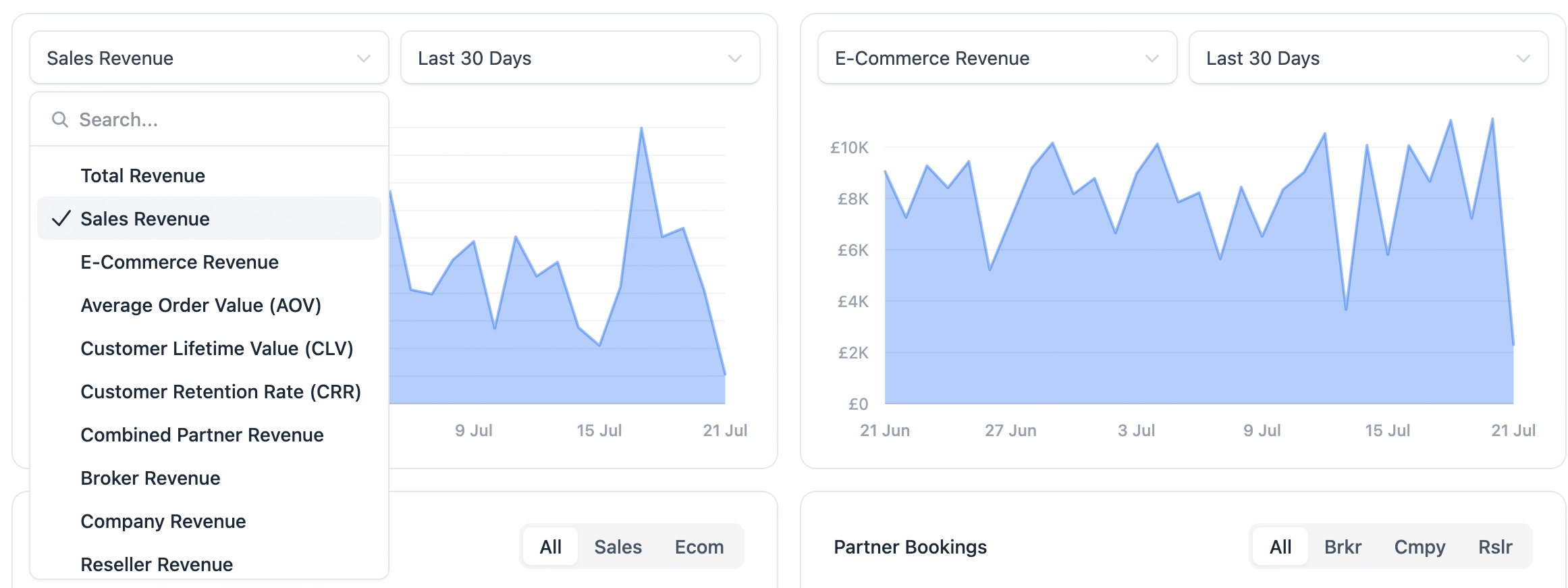Open the E-Commerce Revenue metric dropdown

coord(996,58)
